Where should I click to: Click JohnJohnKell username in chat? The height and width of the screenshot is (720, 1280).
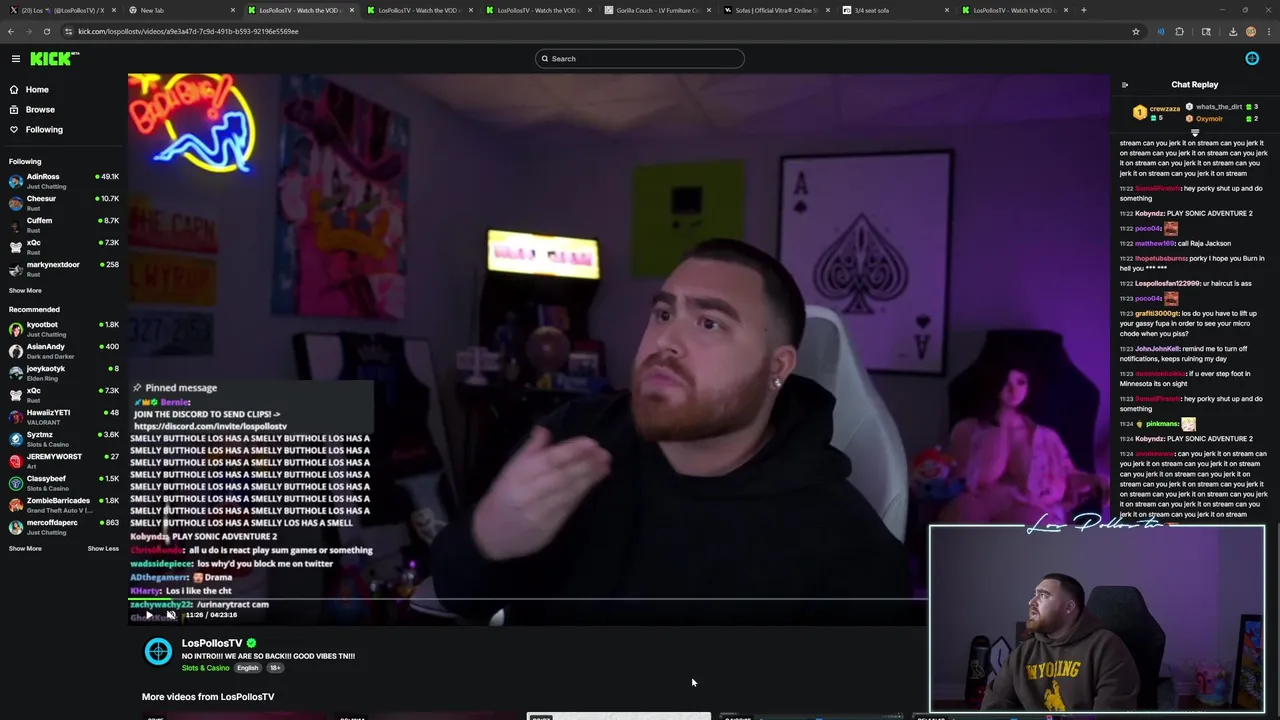[x=1157, y=349]
